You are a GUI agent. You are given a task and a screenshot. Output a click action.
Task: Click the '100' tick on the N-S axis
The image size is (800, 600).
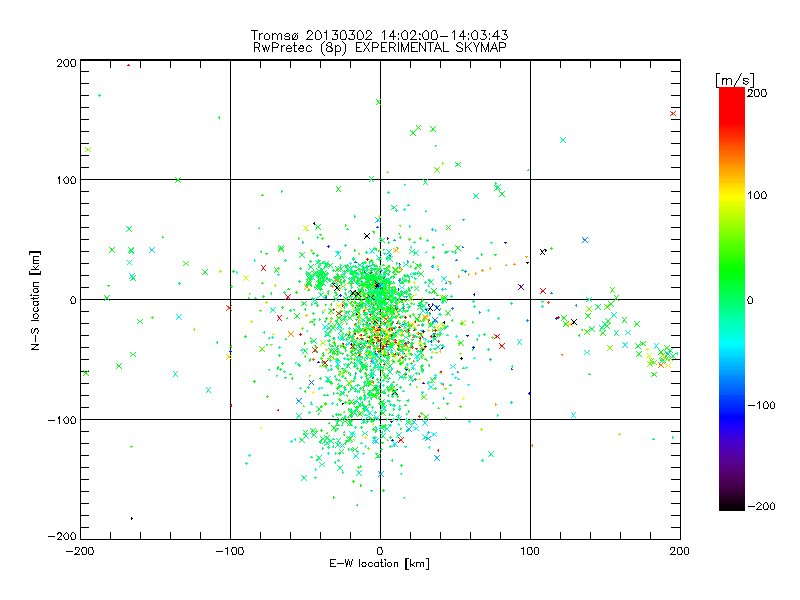(66, 180)
